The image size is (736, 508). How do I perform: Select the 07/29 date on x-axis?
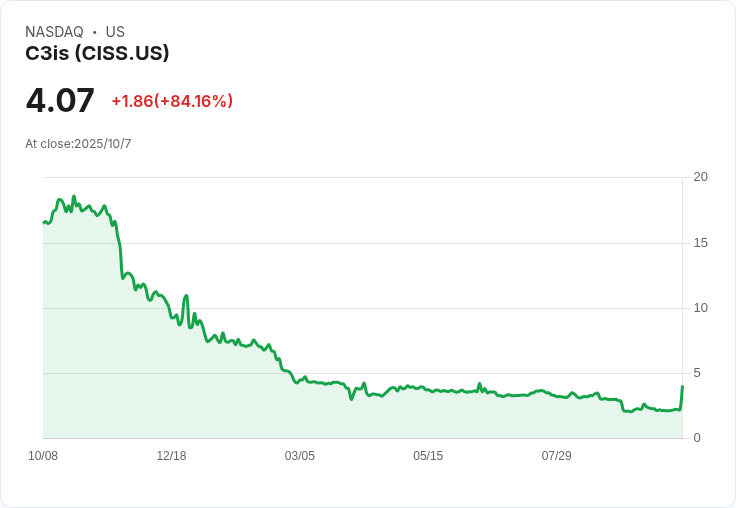pyautogui.click(x=556, y=456)
